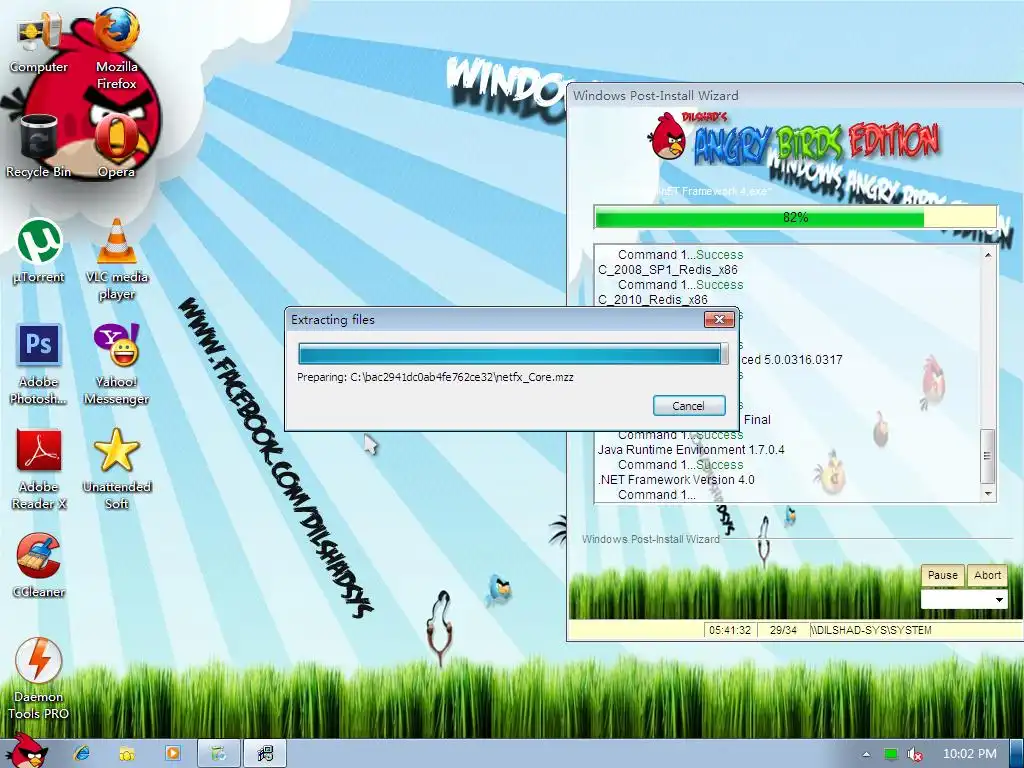The width and height of the screenshot is (1024, 768).
Task: Select C_2010_Redis_x86 log entry
Action: (652, 300)
